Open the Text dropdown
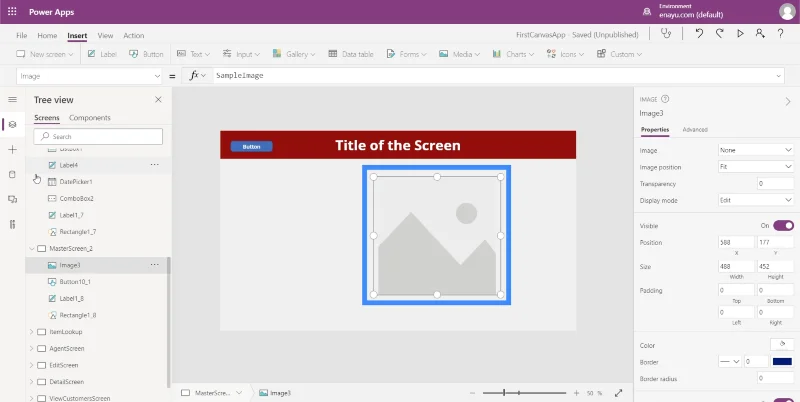800x402 pixels. click(193, 54)
